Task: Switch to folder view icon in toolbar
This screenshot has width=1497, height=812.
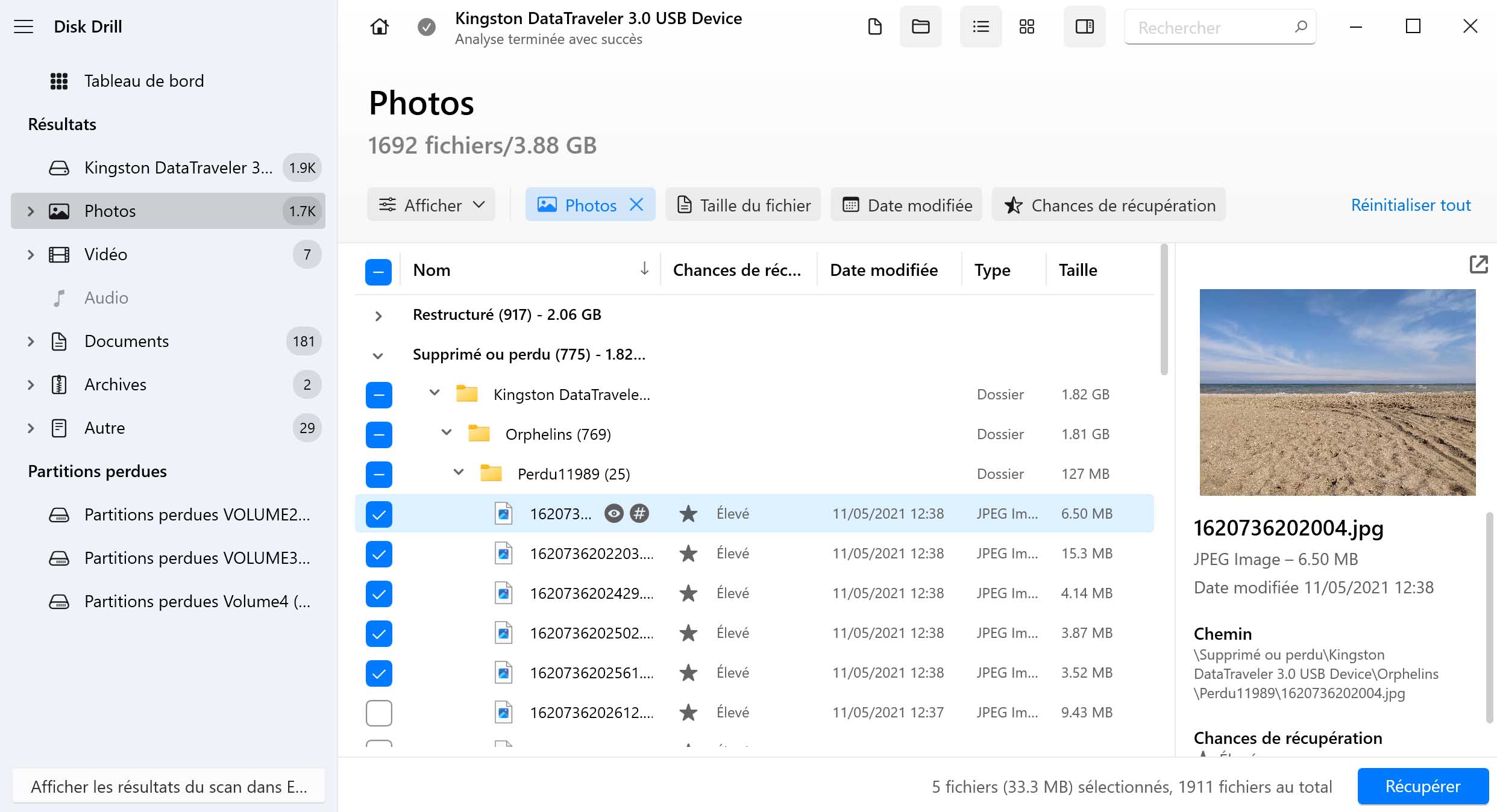Action: 920,27
